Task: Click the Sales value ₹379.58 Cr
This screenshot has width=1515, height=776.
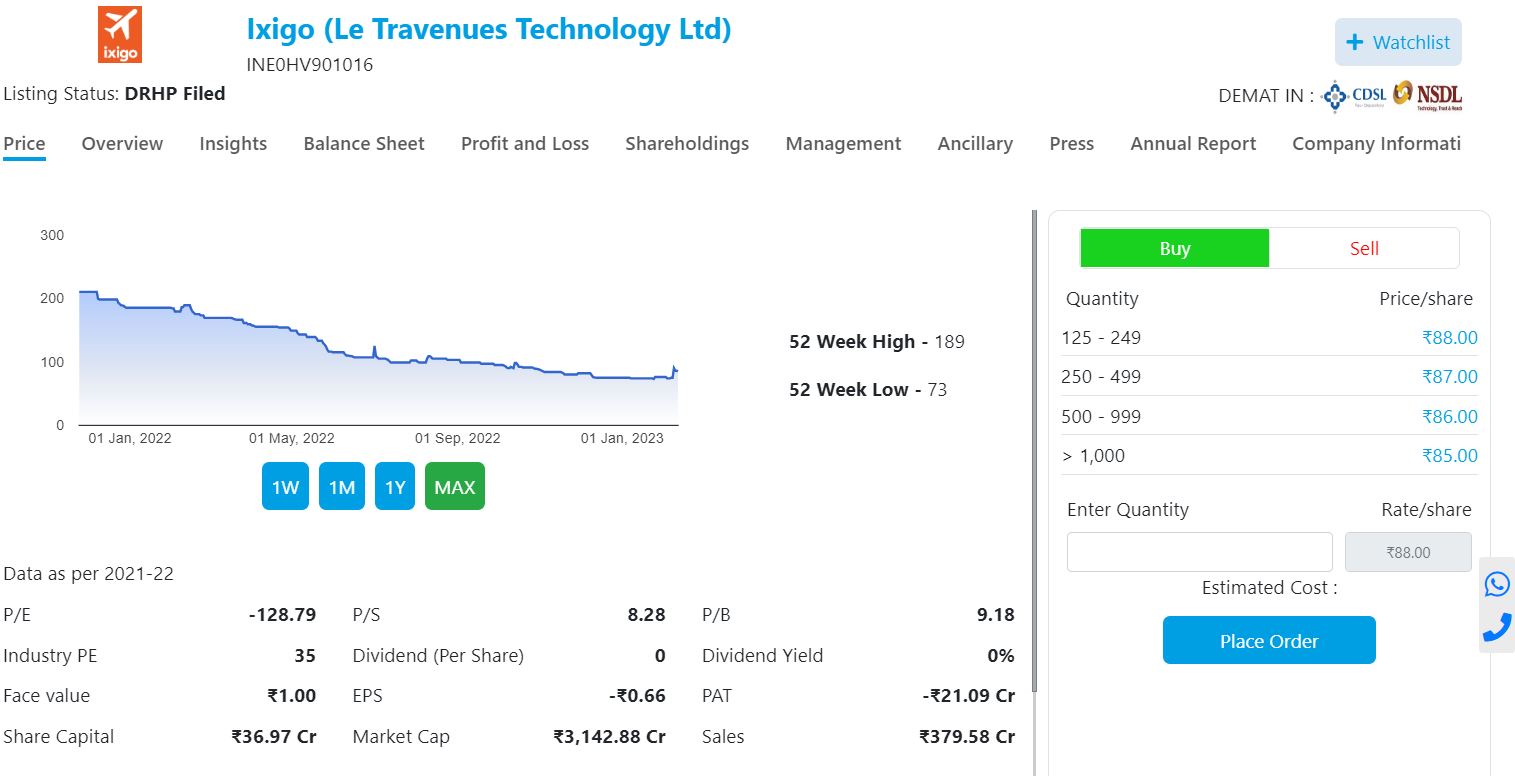Action: click(x=967, y=737)
